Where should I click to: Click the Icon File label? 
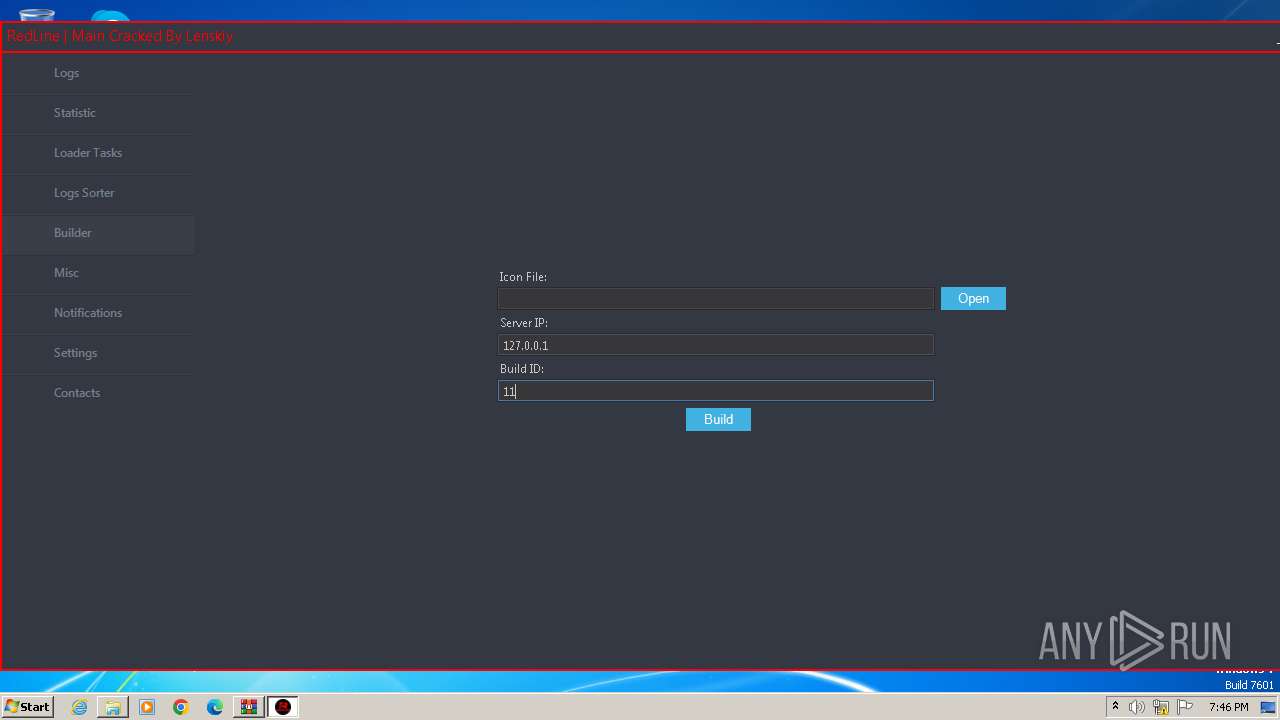(x=523, y=277)
